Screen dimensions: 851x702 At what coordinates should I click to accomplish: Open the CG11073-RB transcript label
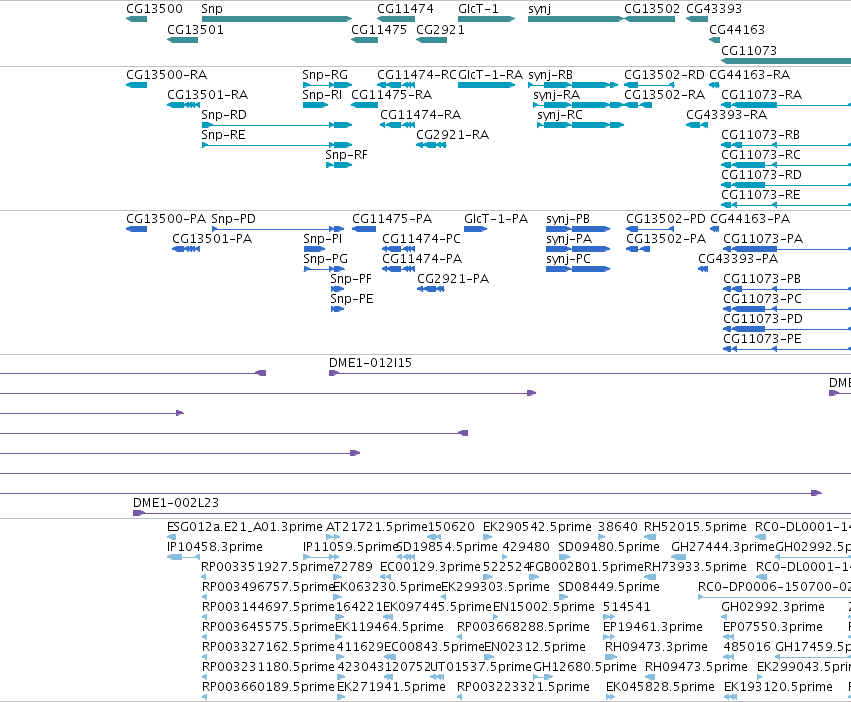point(760,135)
